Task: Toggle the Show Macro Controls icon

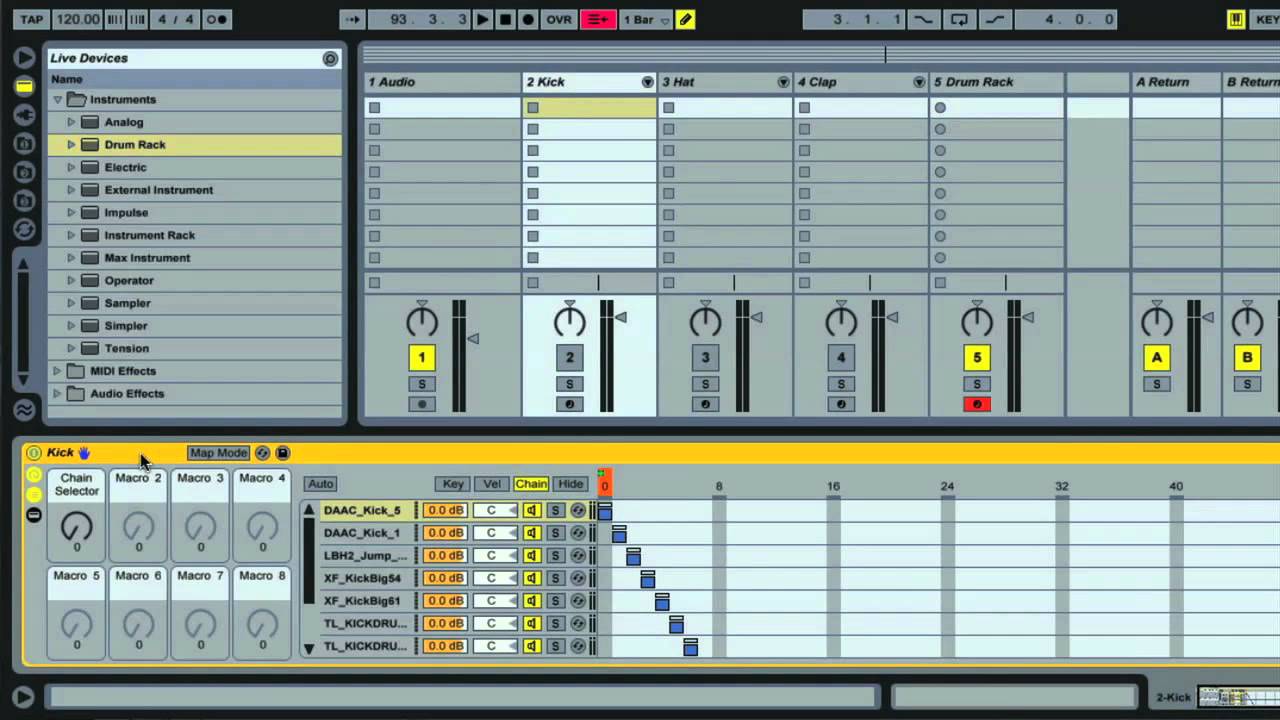Action: [x=34, y=475]
